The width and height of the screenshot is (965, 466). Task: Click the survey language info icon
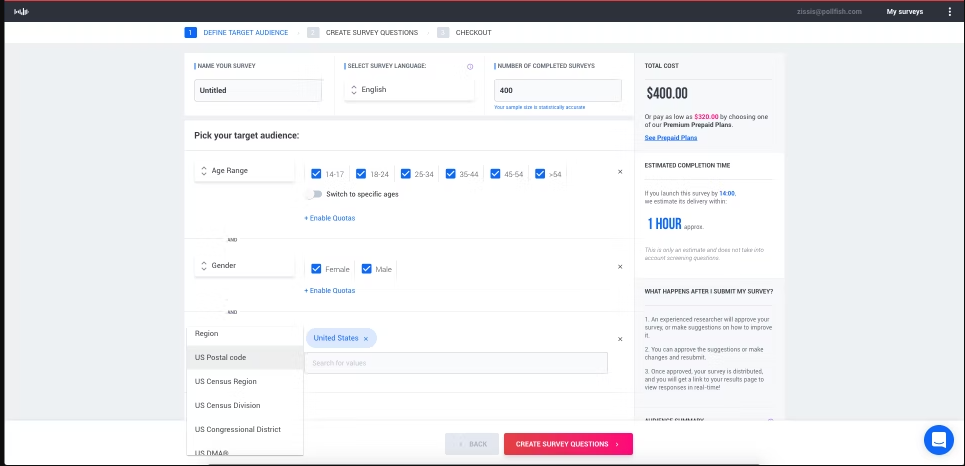coord(470,66)
